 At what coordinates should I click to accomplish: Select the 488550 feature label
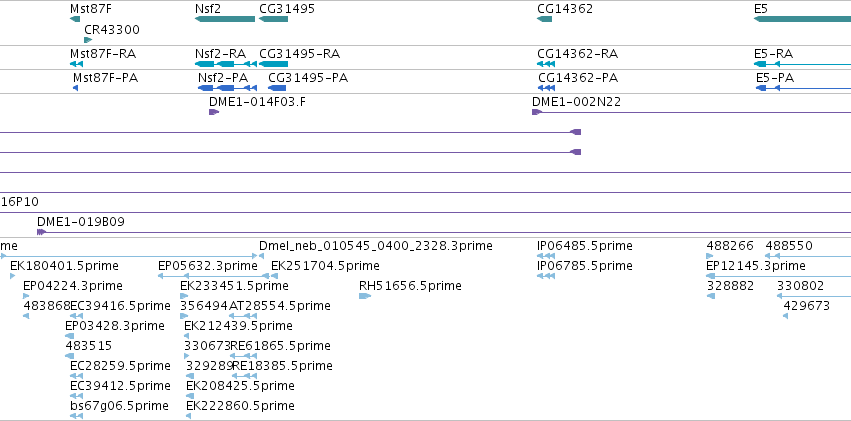(789, 246)
